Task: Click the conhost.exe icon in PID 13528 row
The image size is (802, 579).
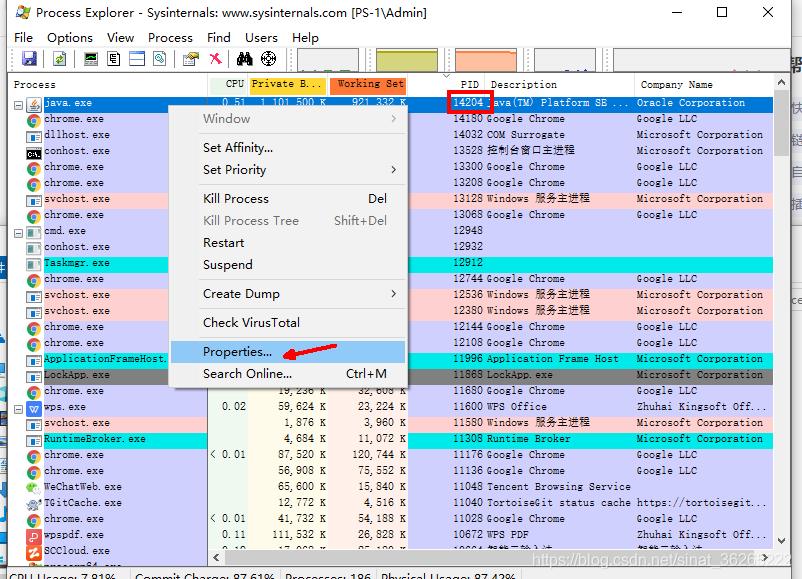Action: (34, 153)
